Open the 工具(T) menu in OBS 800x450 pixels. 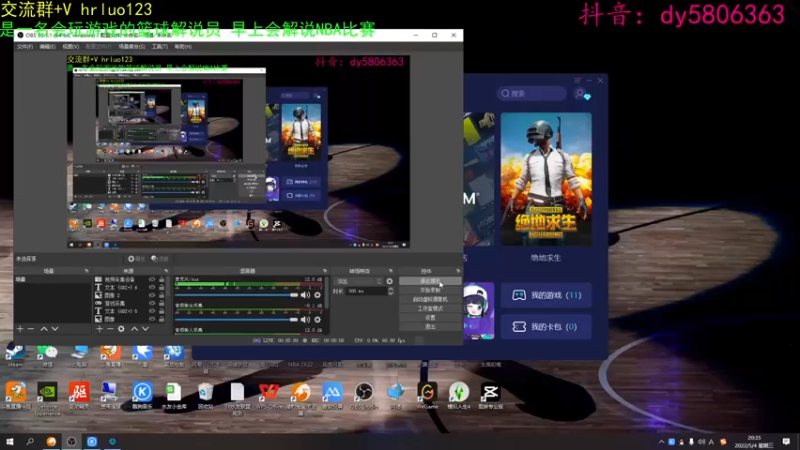pos(160,46)
